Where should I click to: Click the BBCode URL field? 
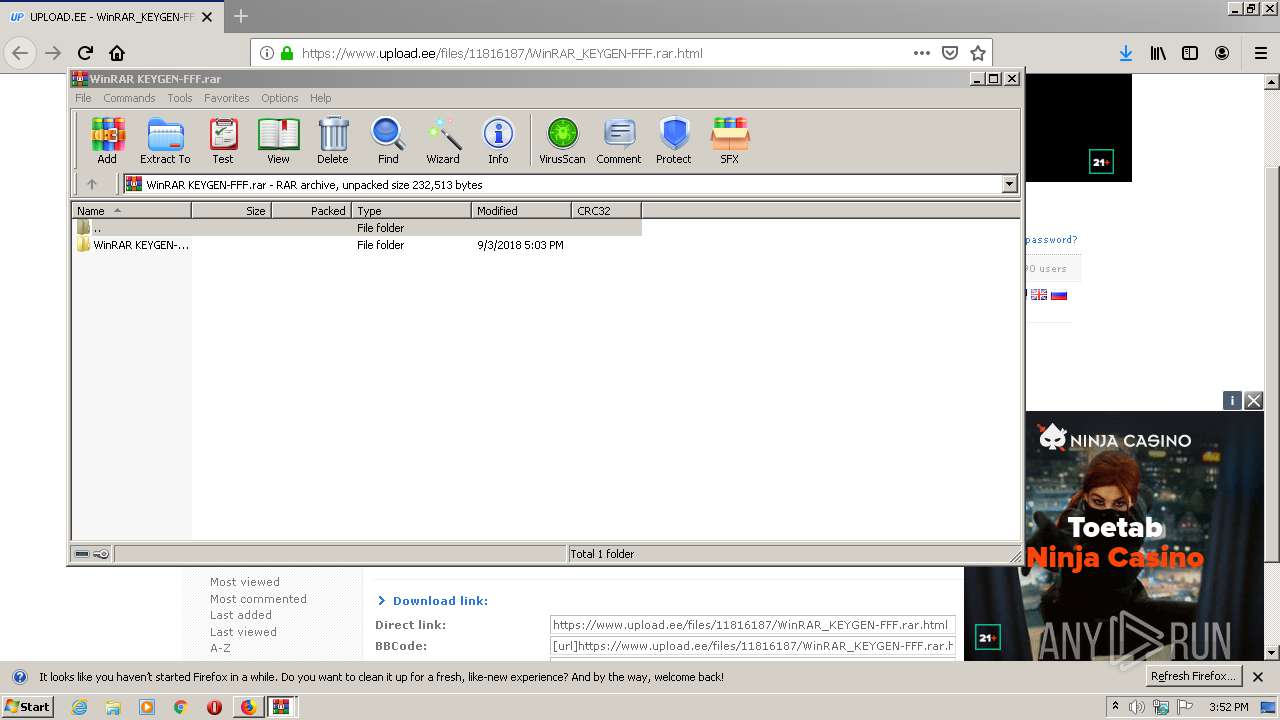pyautogui.click(x=753, y=646)
